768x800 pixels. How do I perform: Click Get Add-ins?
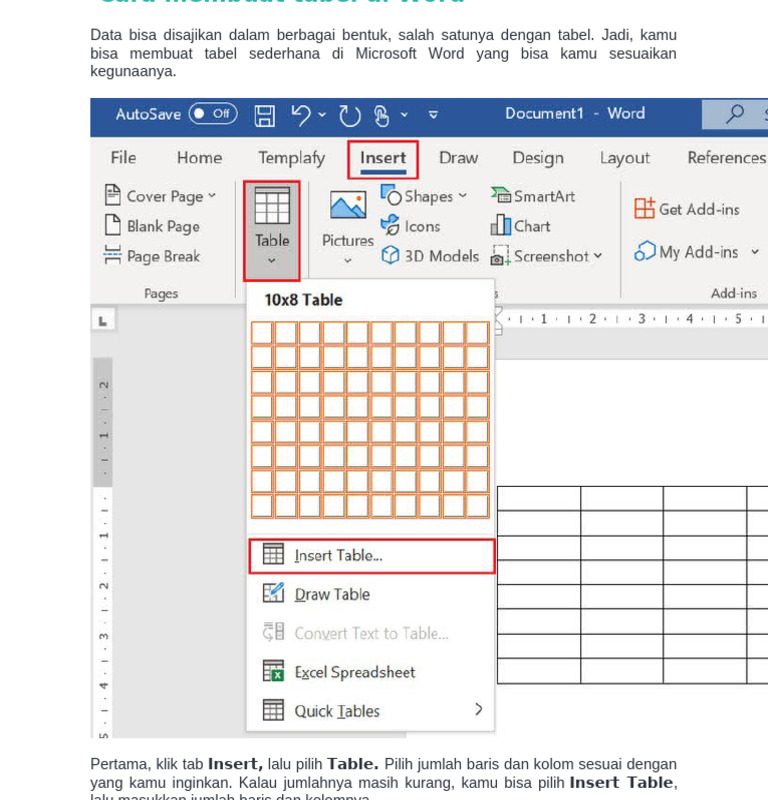tap(687, 209)
